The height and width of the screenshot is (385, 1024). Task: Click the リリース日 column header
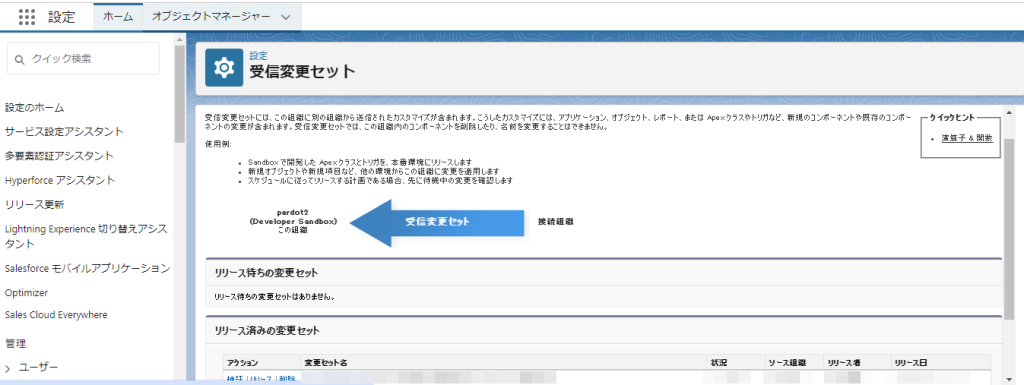pos(912,362)
